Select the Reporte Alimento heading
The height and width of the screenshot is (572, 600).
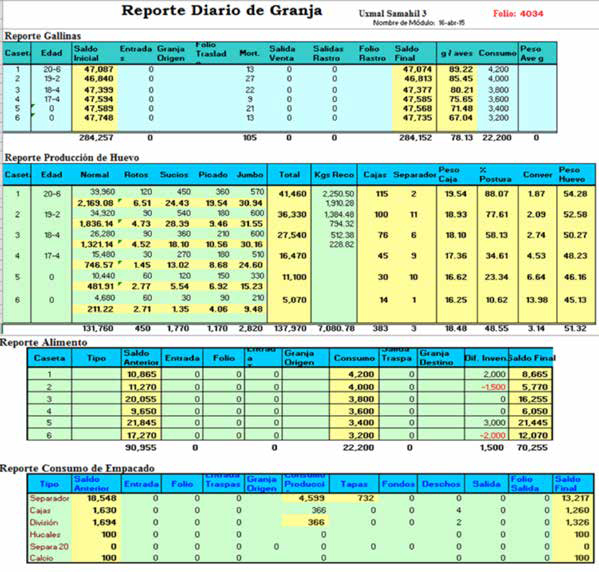click(x=44, y=342)
